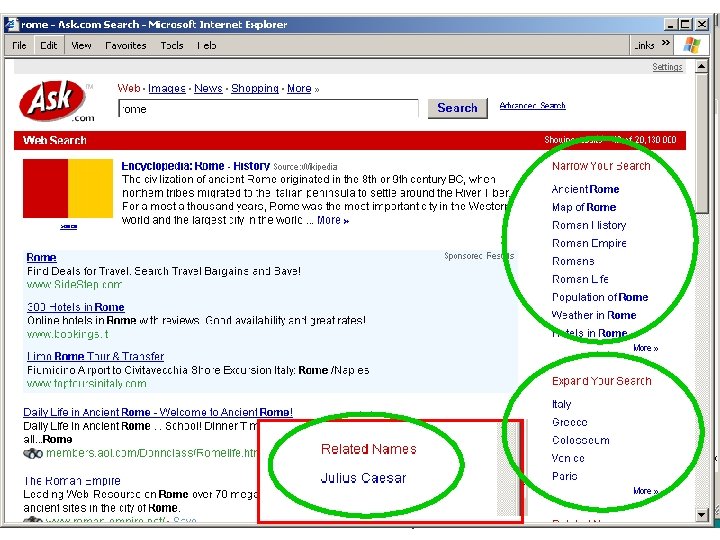The image size is (720, 540).
Task: Narrow search to Weather in Rome
Action: 594,315
